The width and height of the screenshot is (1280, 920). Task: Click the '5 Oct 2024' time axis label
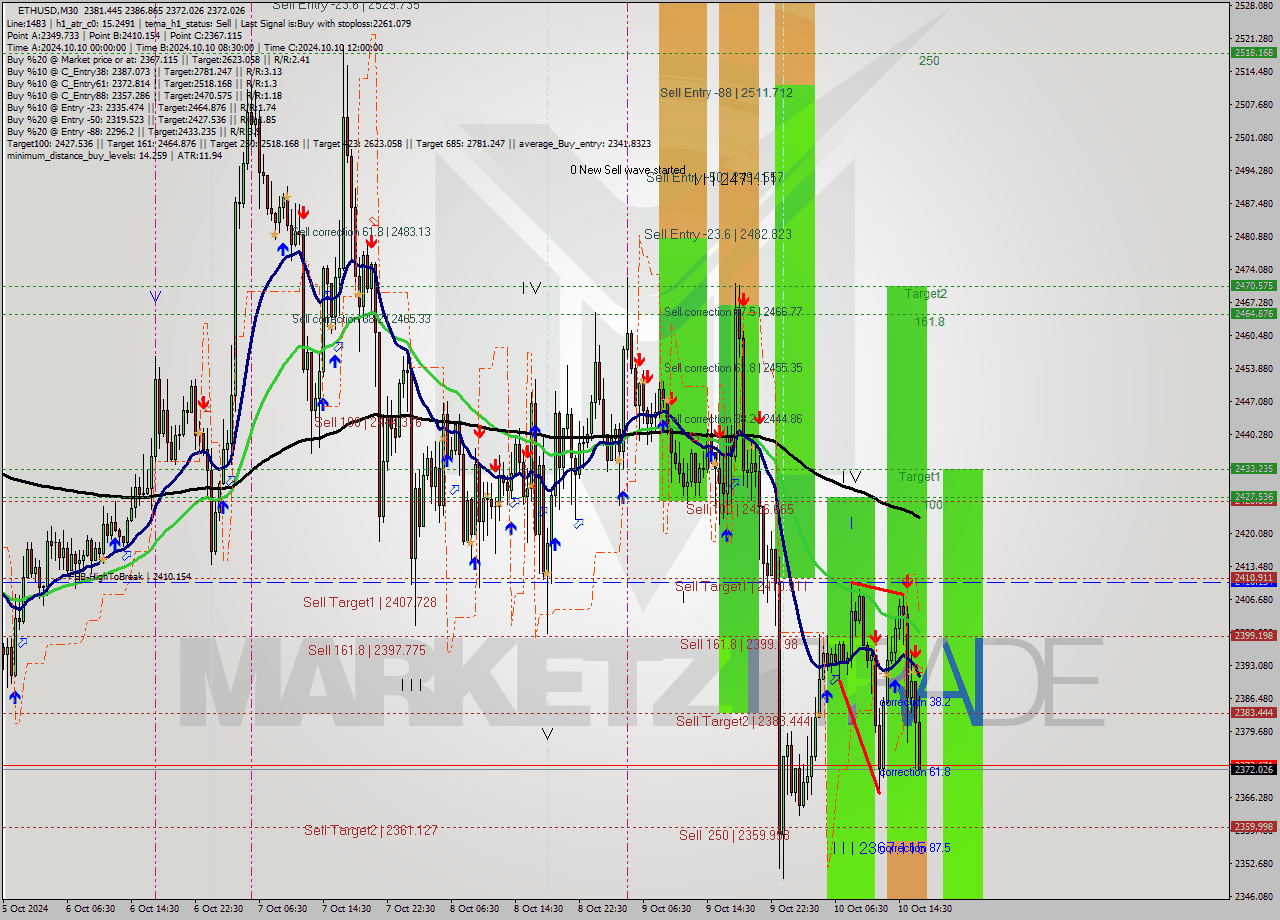[25, 909]
